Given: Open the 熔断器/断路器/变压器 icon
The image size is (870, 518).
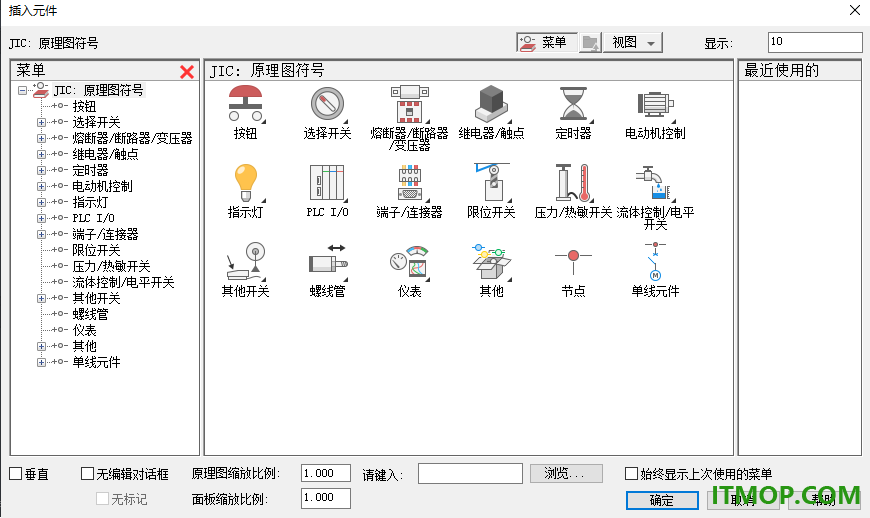Looking at the screenshot, I should (x=409, y=104).
